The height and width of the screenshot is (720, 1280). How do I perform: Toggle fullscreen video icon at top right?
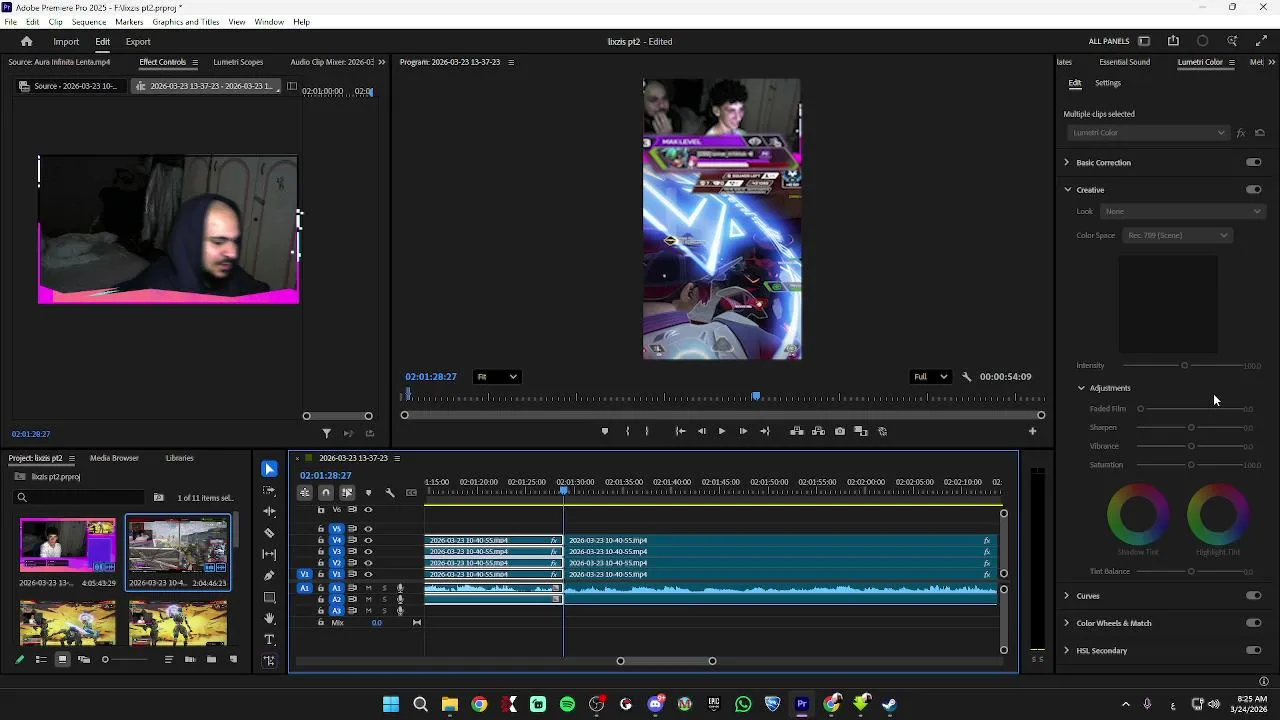coord(1261,41)
